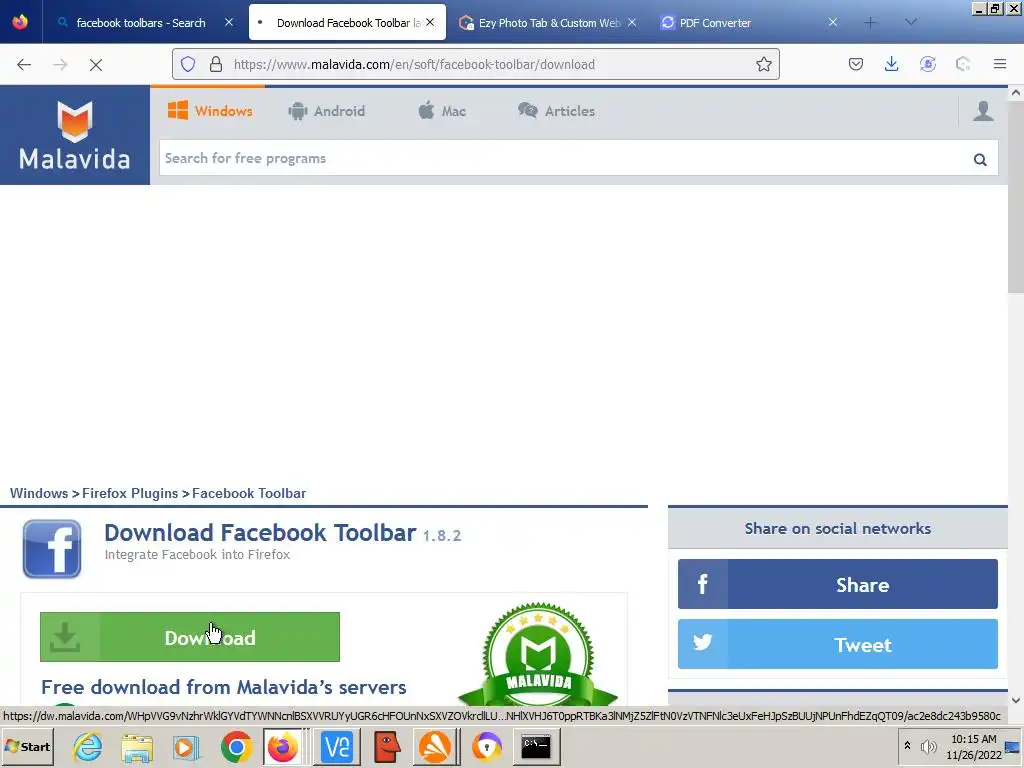
Task: Go forward with the forward arrow
Action: click(60, 64)
